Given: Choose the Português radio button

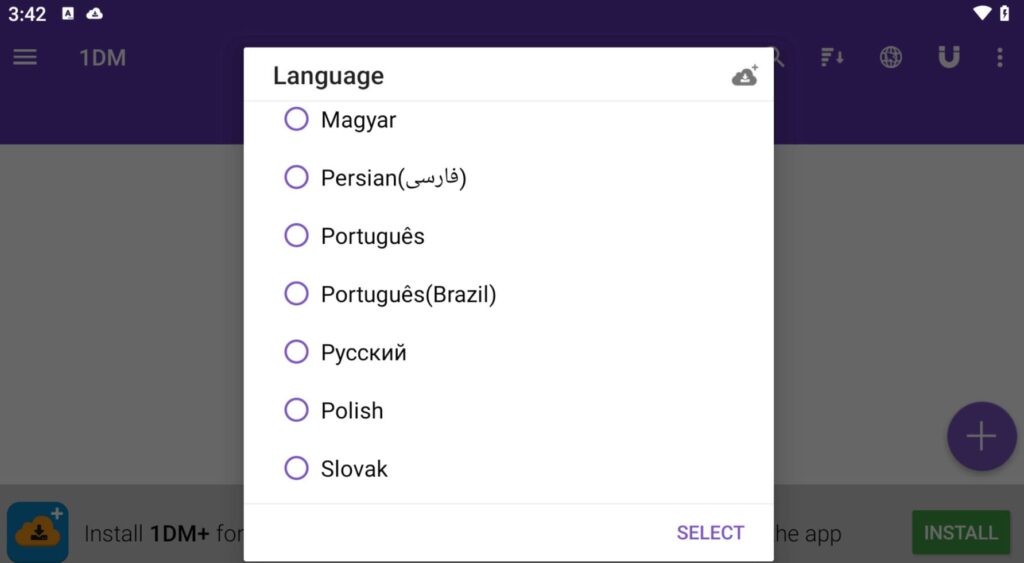Looking at the screenshot, I should coord(296,236).
